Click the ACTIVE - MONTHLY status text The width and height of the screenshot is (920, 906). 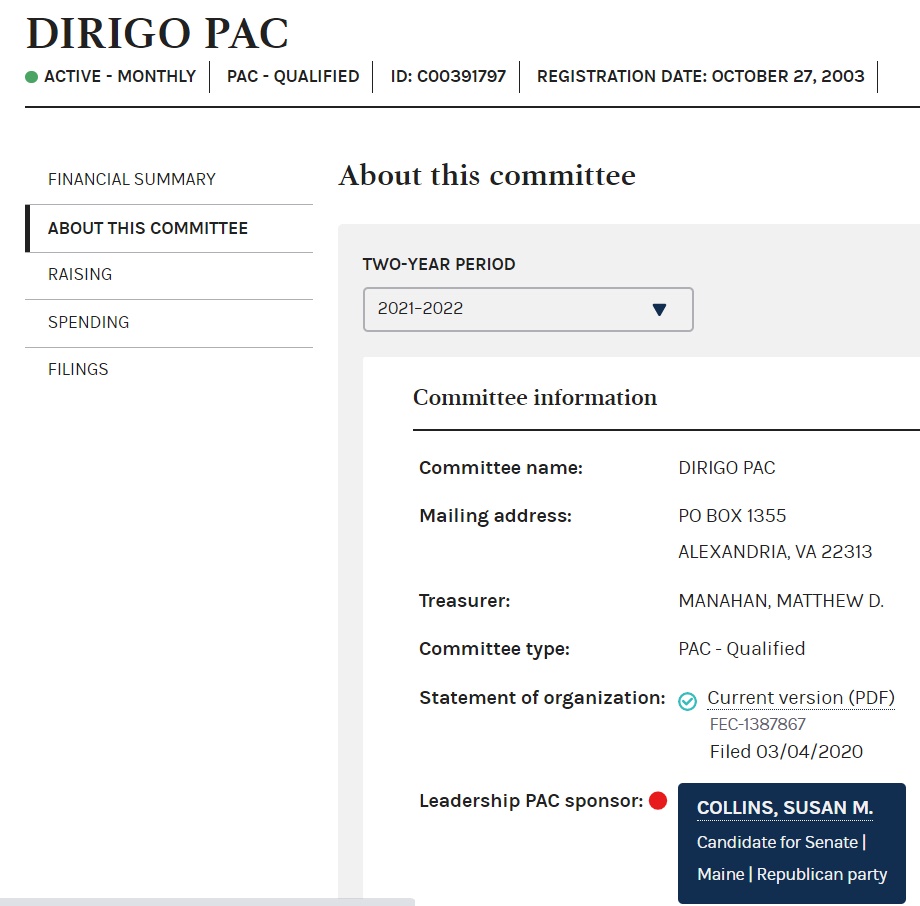click(x=120, y=76)
